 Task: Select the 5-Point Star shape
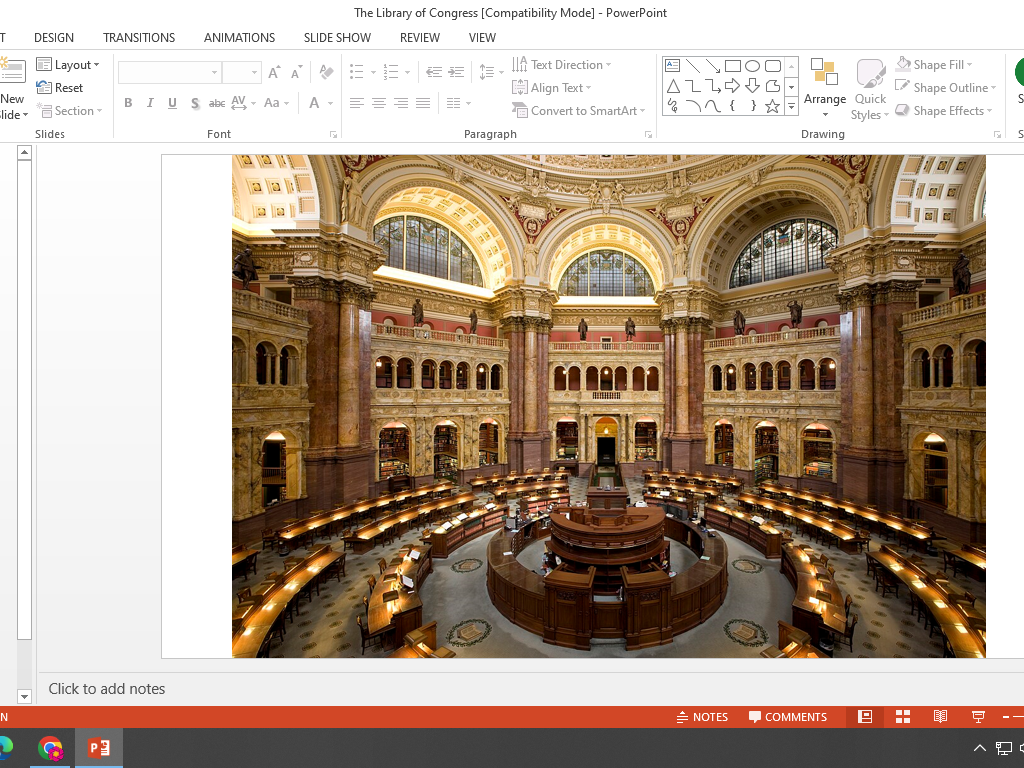772,106
